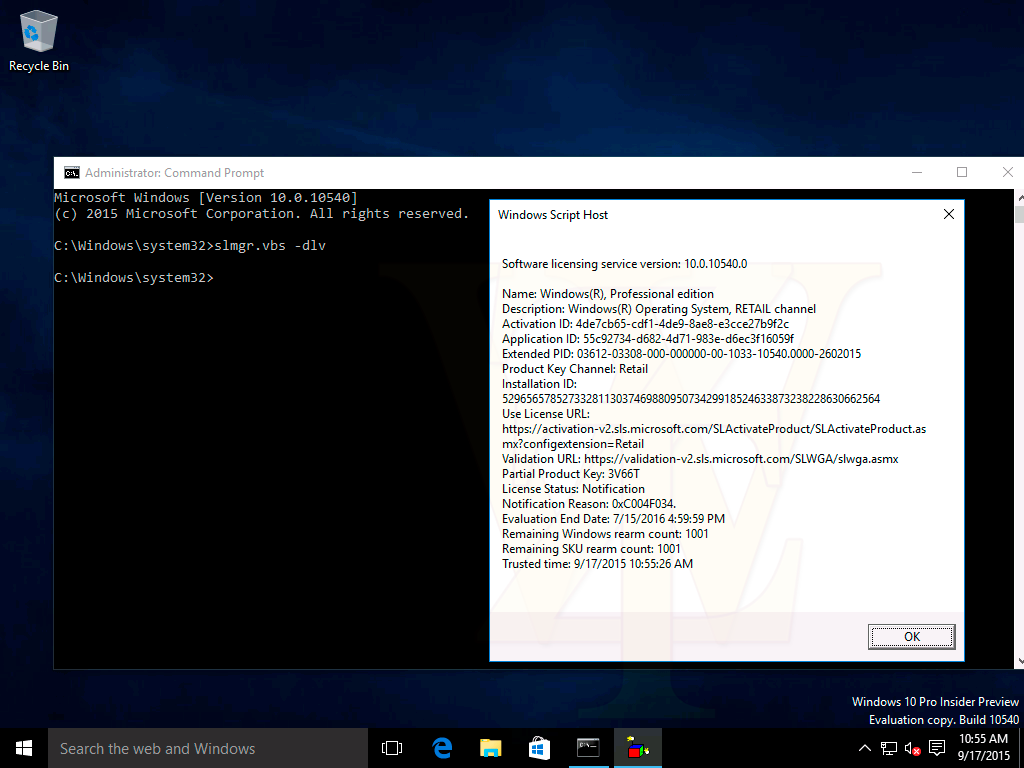Open the taskbar clock and date
Image resolution: width=1024 pixels, height=768 pixels.
click(984, 748)
